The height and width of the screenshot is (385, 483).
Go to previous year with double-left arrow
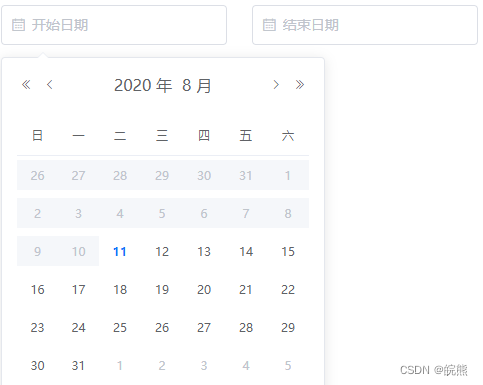point(26,85)
